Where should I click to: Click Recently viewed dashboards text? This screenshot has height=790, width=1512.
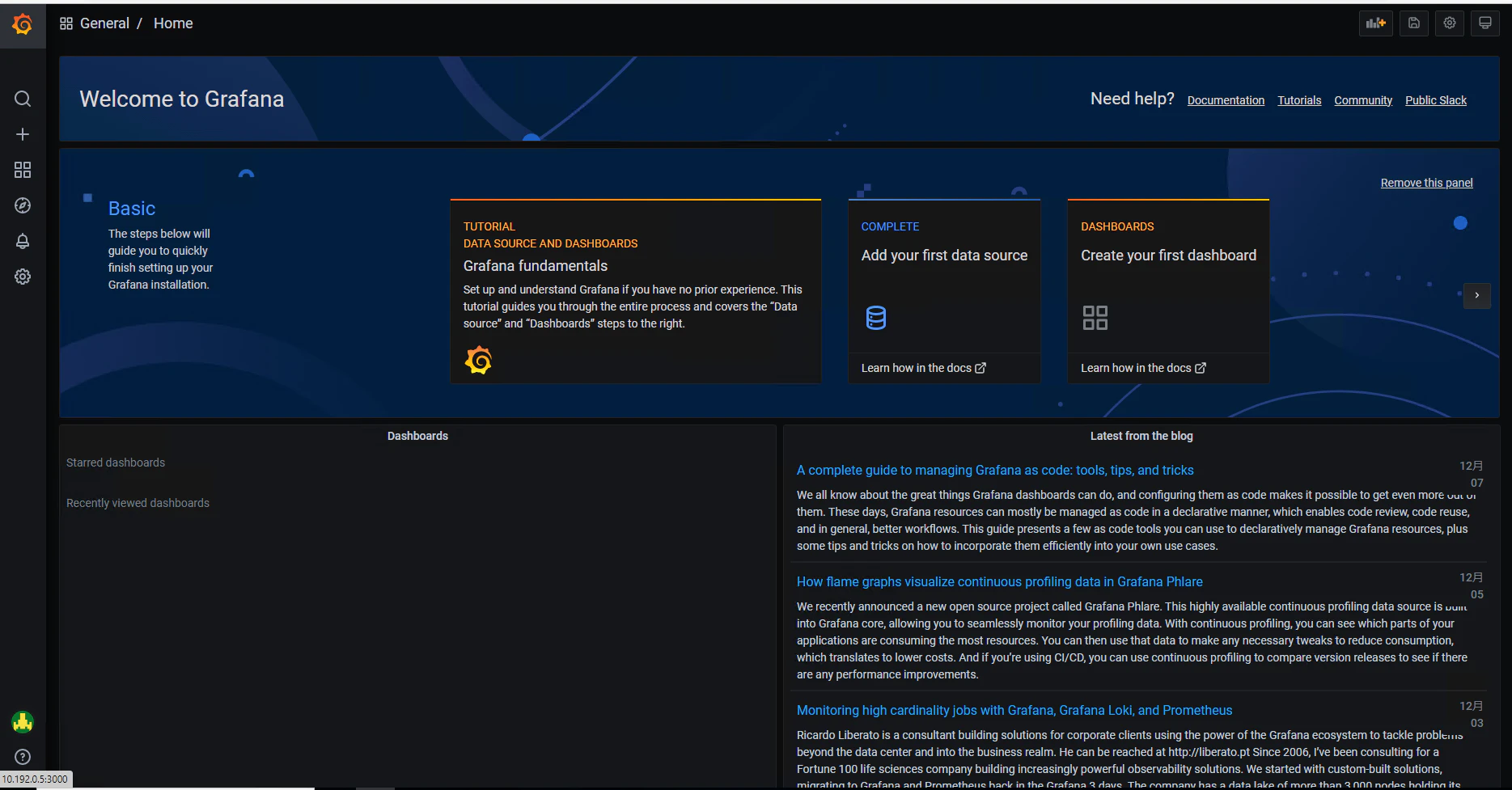coord(138,503)
